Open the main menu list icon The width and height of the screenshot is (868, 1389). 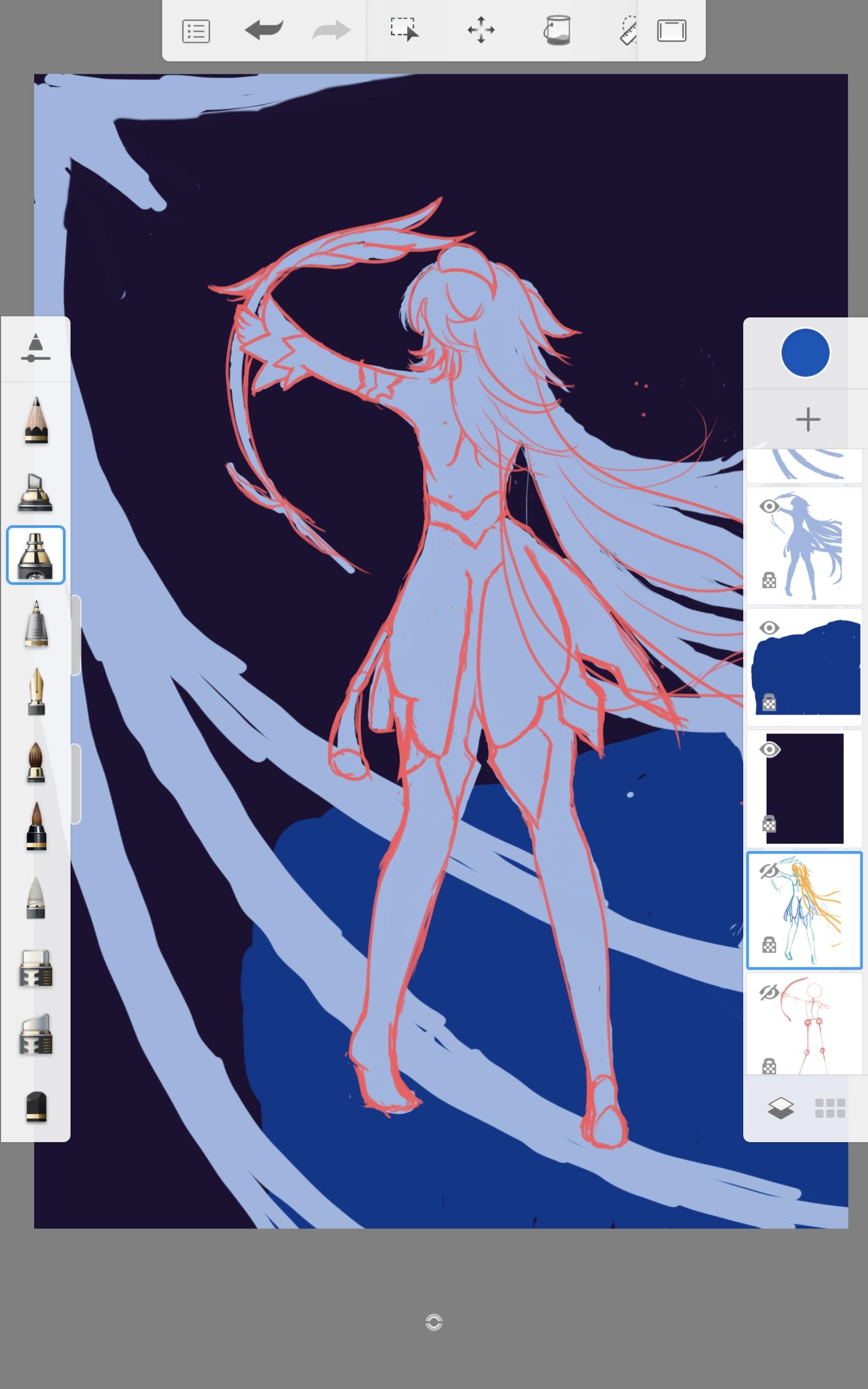[x=196, y=31]
